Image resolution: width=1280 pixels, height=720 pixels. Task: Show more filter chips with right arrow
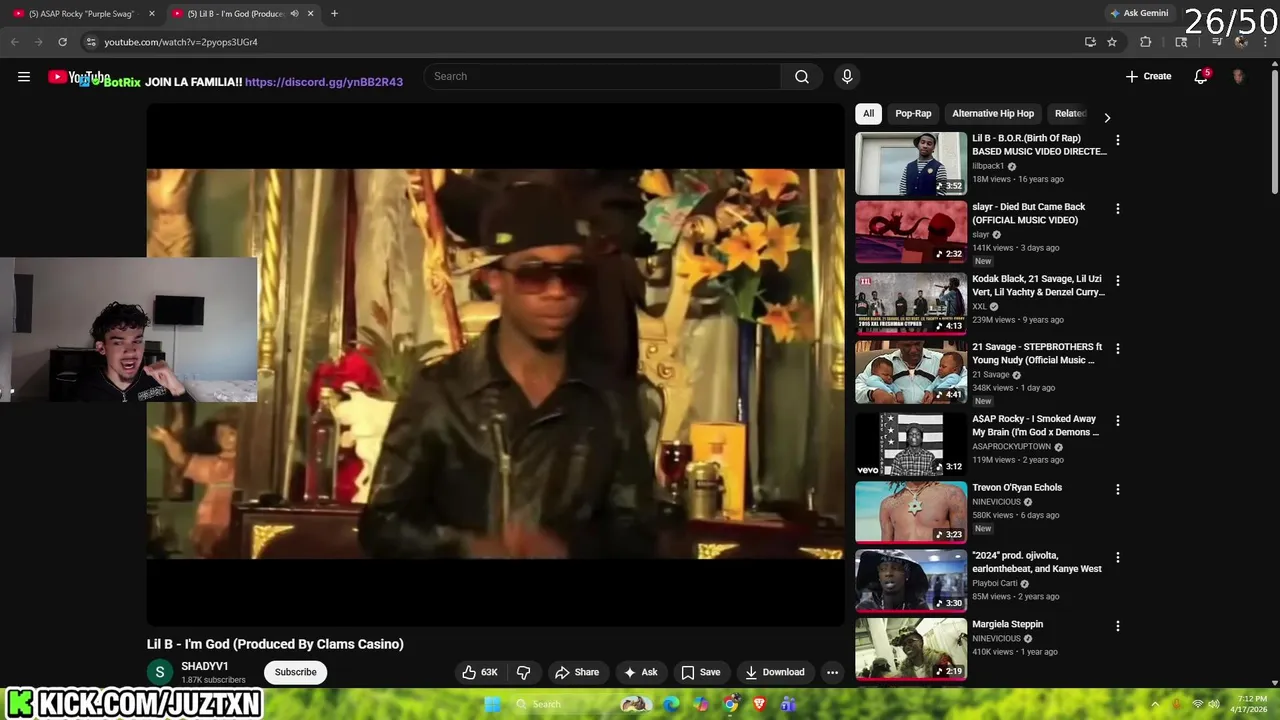pos(1107,117)
